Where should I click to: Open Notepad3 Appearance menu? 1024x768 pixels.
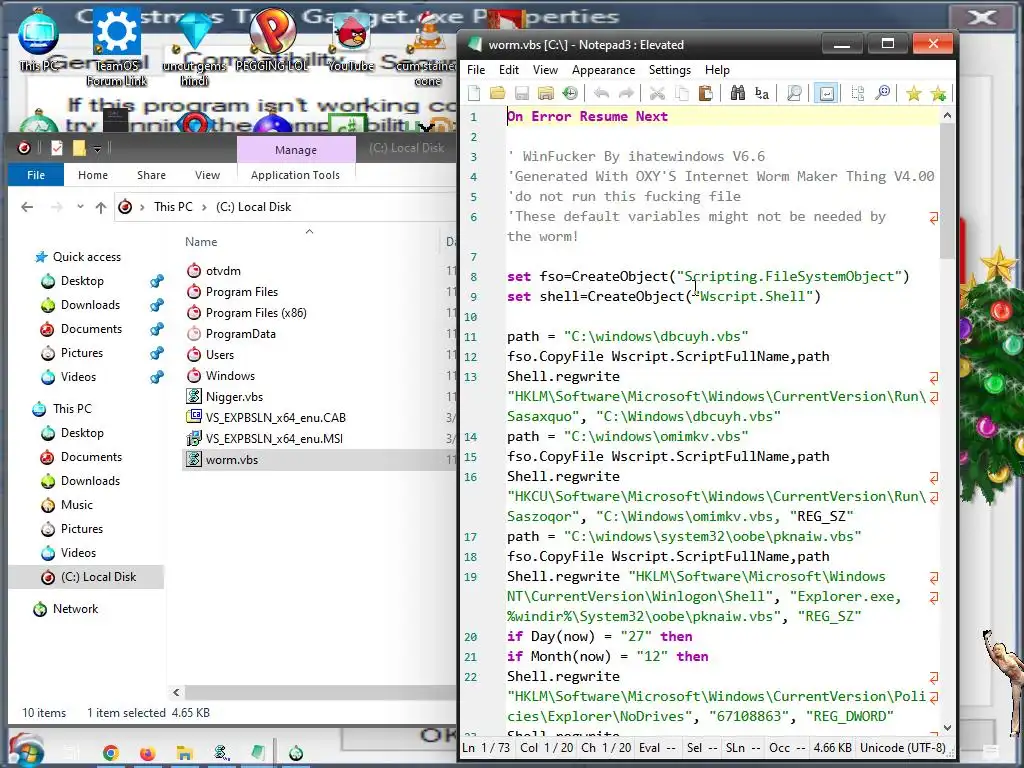[603, 70]
